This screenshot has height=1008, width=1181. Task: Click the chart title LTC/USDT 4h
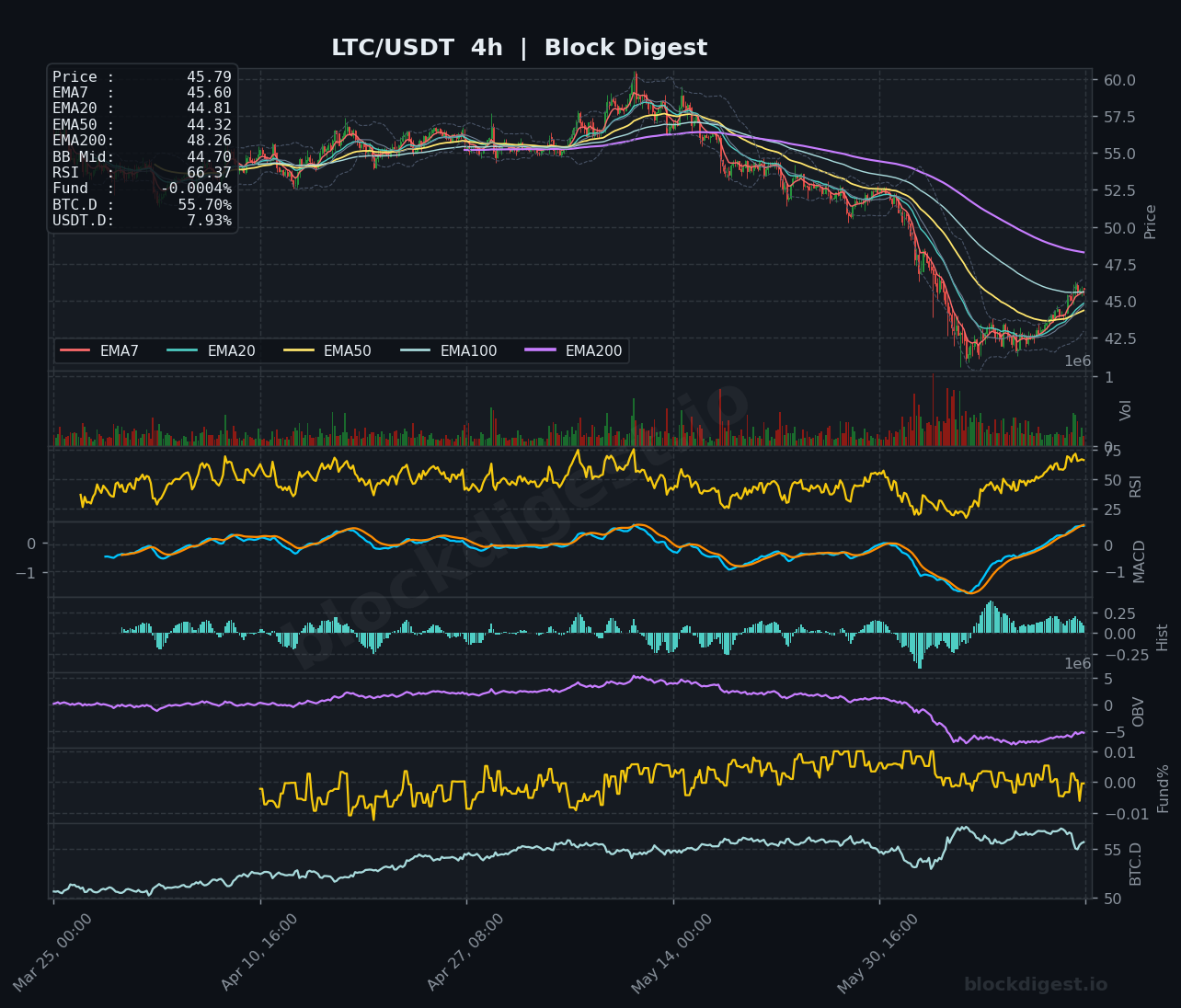point(417,48)
